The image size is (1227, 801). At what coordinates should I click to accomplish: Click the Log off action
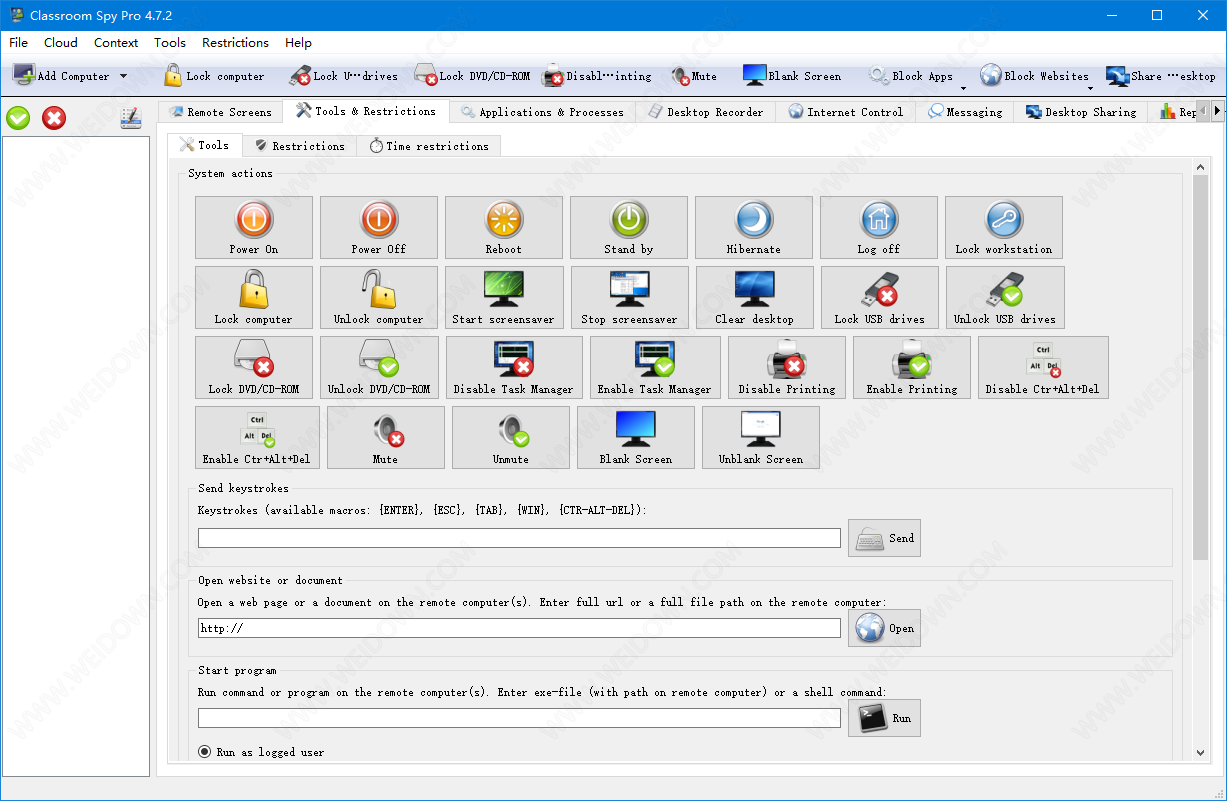click(x=879, y=227)
